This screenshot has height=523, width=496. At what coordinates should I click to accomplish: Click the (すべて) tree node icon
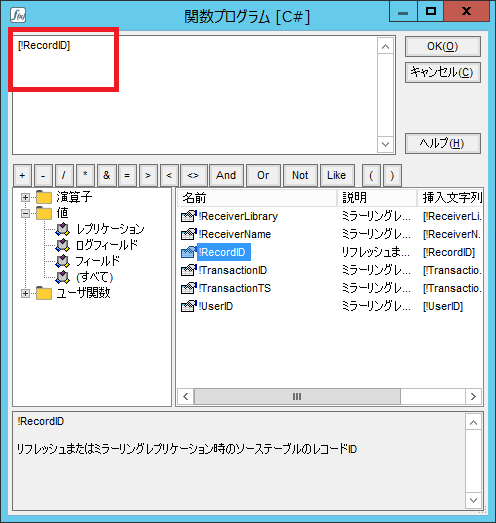62,277
